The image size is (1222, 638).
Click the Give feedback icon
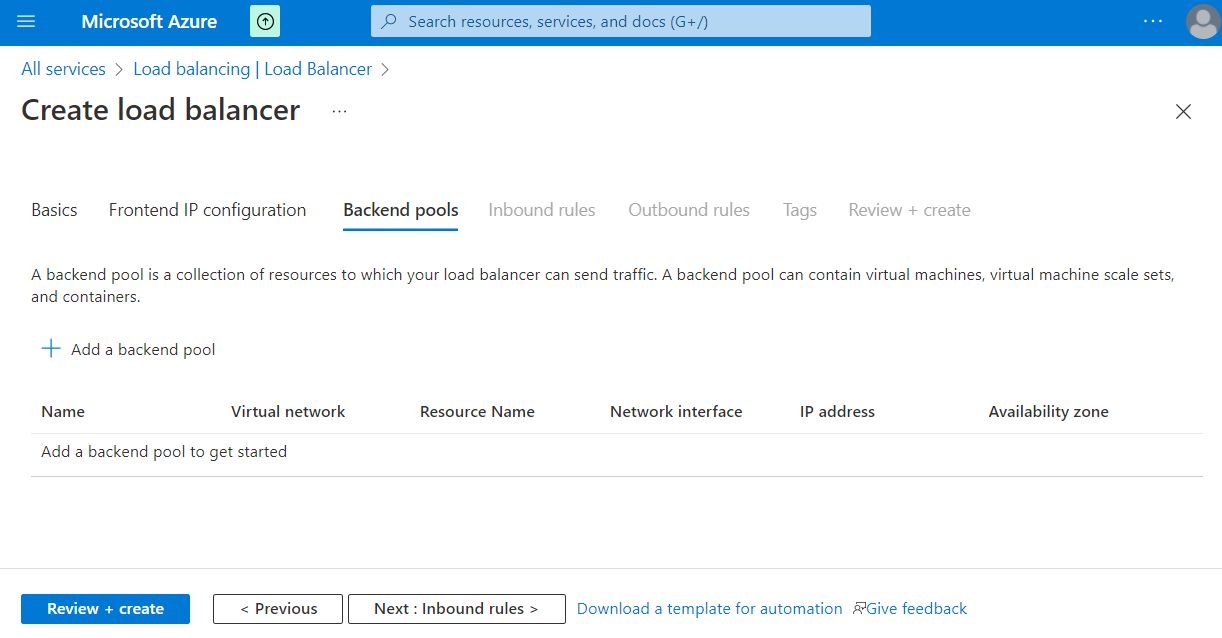[x=860, y=608]
